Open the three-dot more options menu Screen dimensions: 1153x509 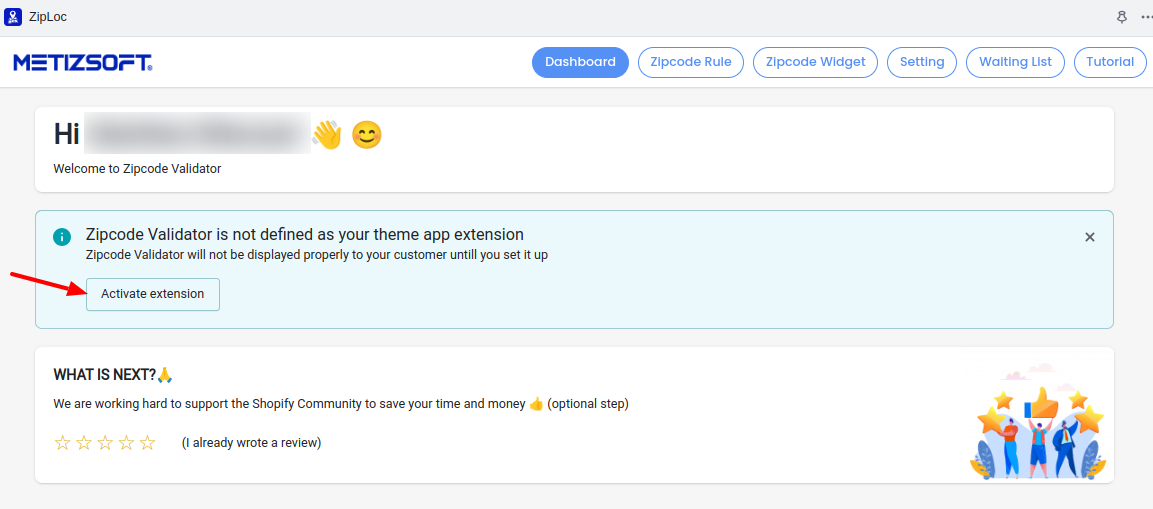click(1145, 17)
